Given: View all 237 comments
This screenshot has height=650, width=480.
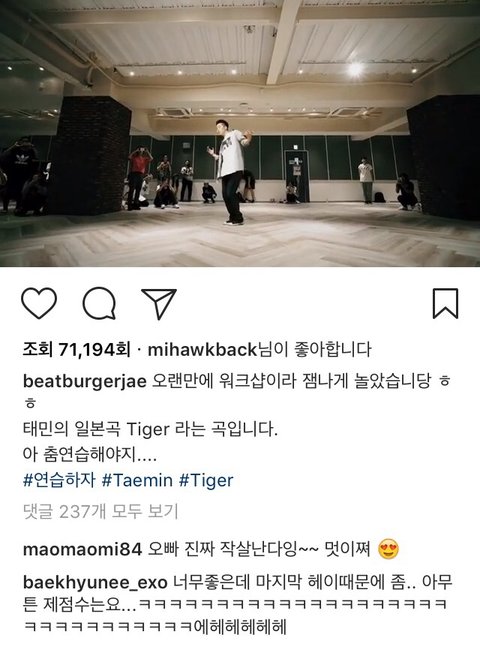Looking at the screenshot, I should click(100, 512).
